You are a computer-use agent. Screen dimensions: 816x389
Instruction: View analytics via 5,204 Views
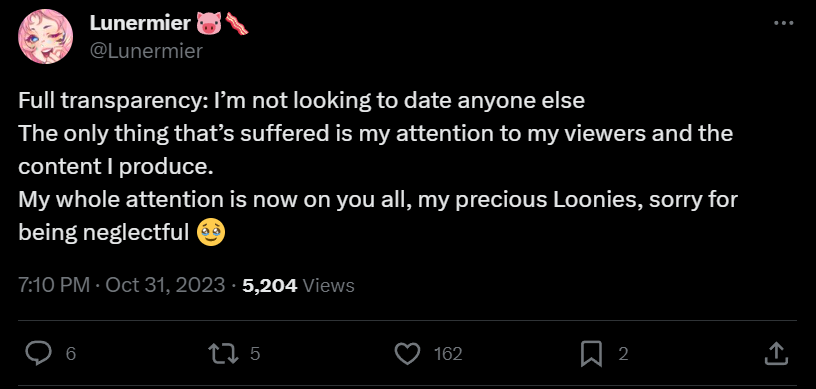coord(298,285)
